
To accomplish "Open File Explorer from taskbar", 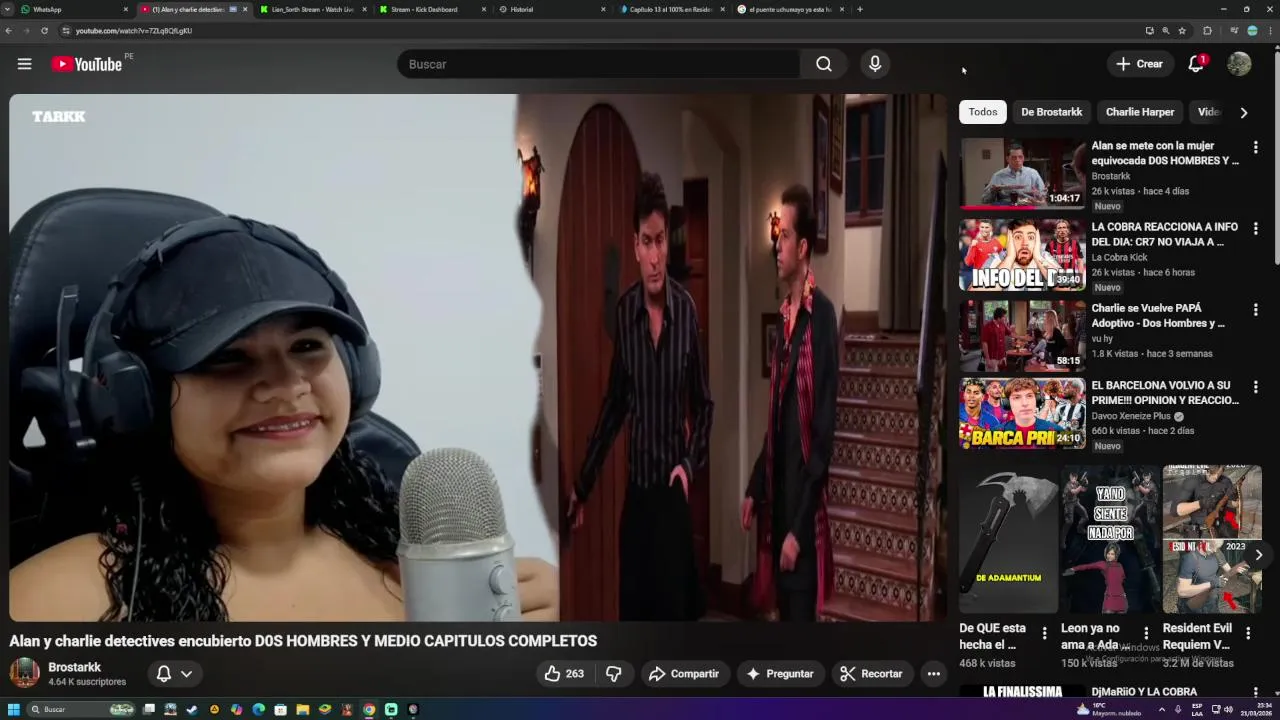I will [302, 709].
